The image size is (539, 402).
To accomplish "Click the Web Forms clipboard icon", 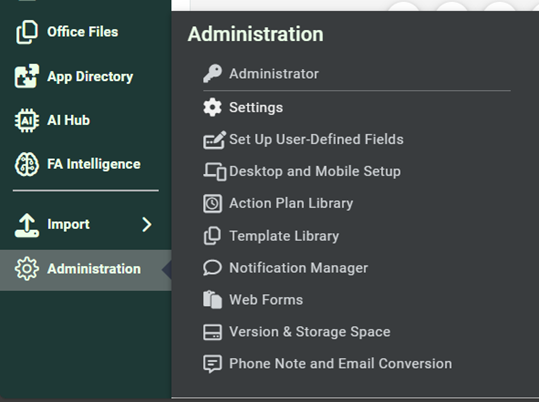I will [x=212, y=300].
